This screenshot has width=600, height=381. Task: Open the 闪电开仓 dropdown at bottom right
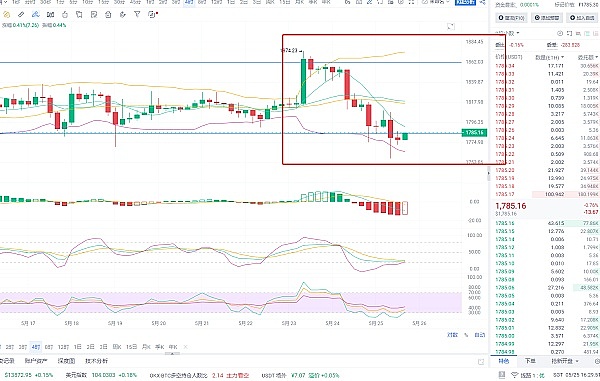(565, 361)
